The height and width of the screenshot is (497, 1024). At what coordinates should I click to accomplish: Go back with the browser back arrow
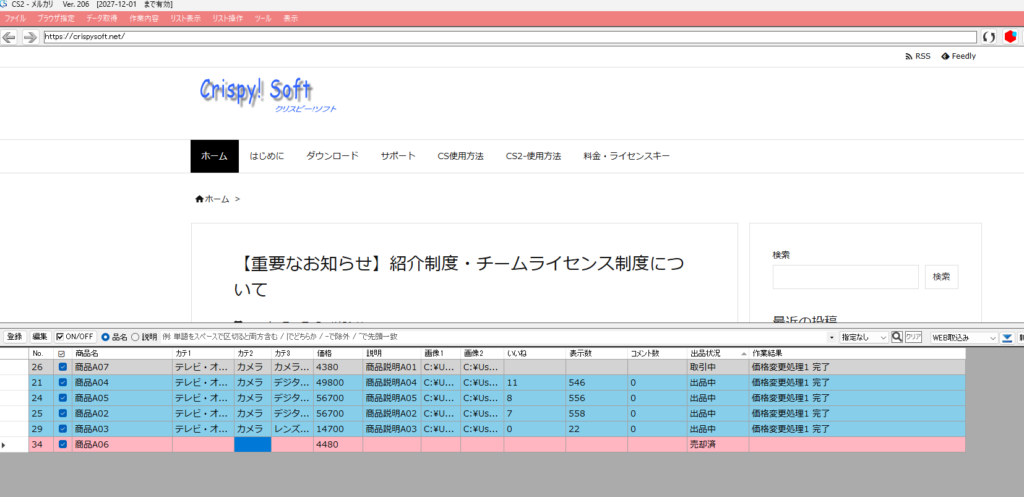(x=9, y=37)
